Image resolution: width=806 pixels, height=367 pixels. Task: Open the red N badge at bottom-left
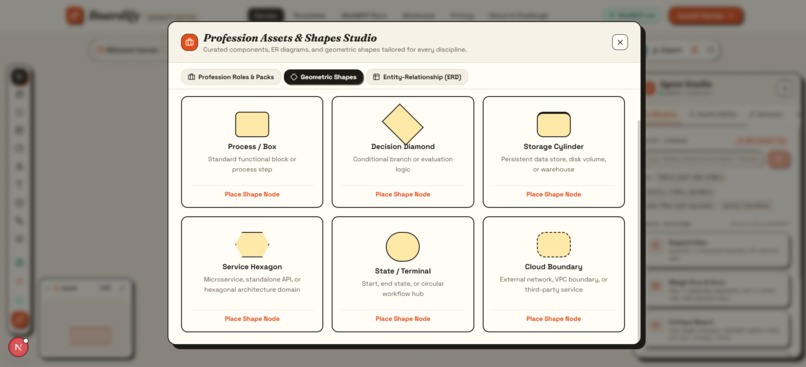(x=19, y=347)
